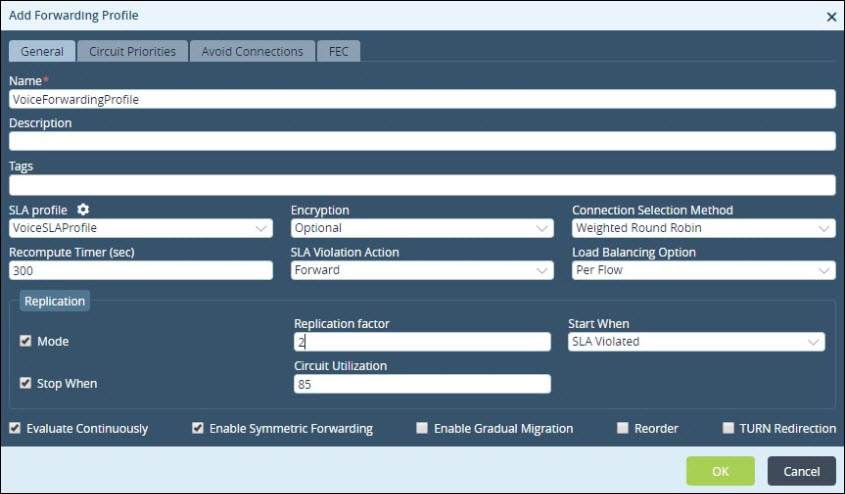This screenshot has width=845, height=494.
Task: Switch to the FEC tab
Action: (x=338, y=51)
